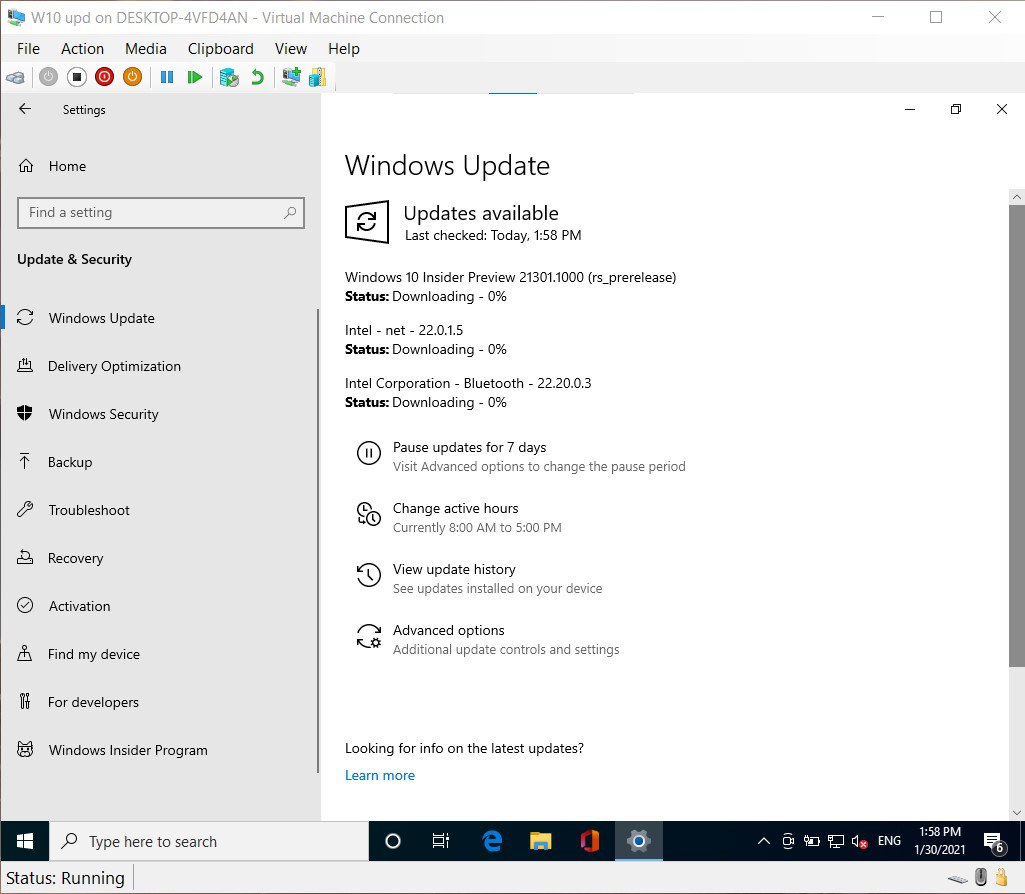1025x894 pixels.
Task: Open the View menu
Action: pos(291,48)
